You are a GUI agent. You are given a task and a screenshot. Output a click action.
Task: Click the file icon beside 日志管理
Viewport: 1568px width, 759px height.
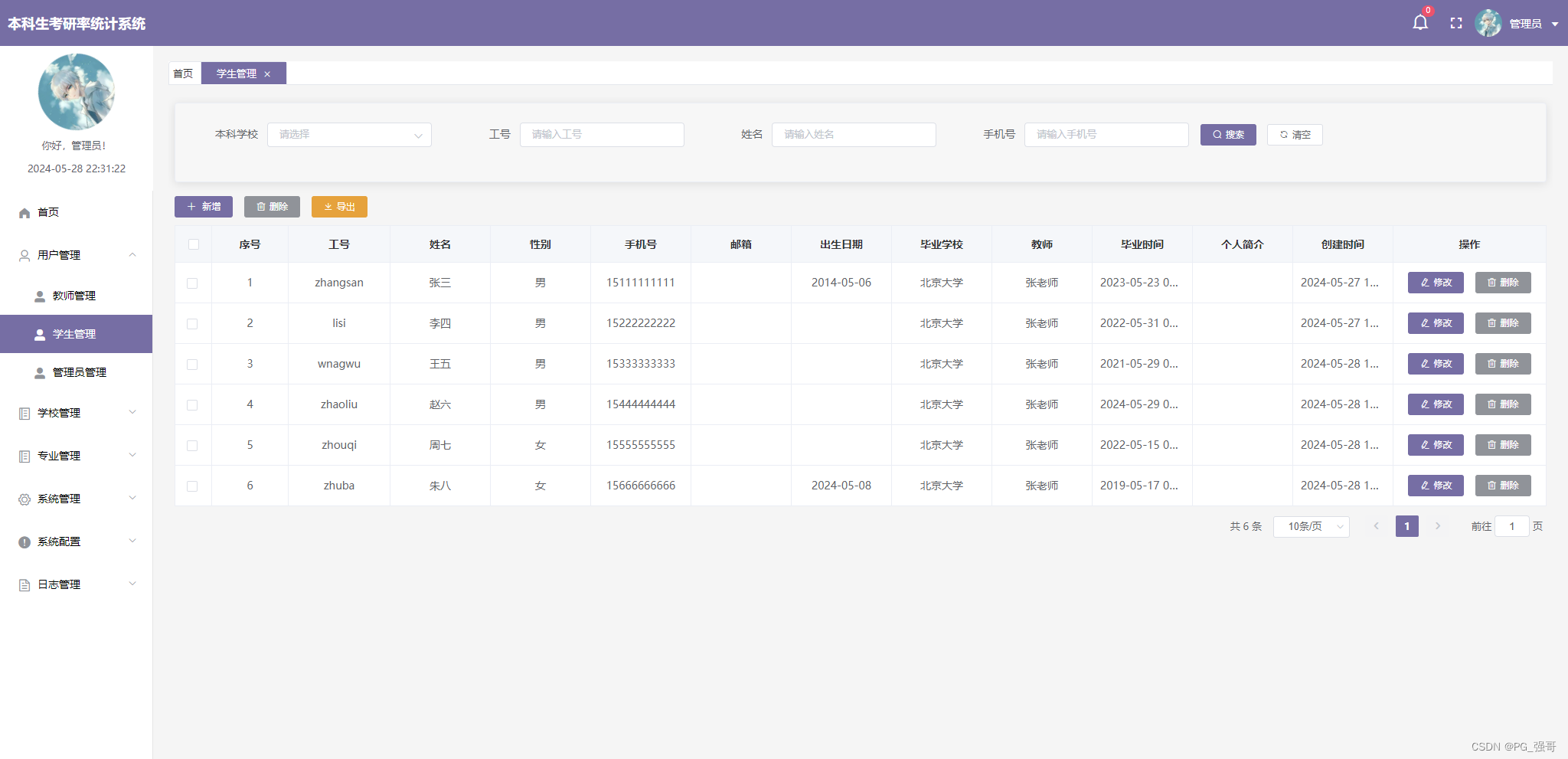pos(24,585)
